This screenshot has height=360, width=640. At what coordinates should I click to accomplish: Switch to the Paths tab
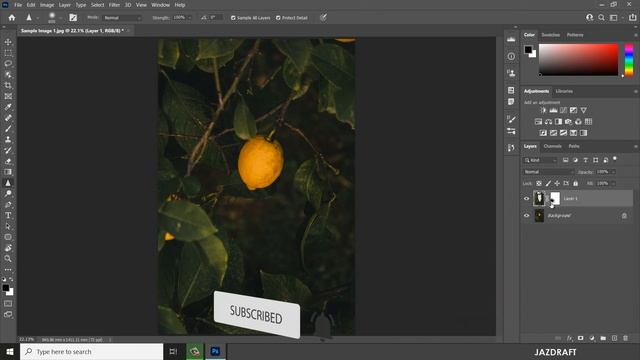pyautogui.click(x=574, y=146)
